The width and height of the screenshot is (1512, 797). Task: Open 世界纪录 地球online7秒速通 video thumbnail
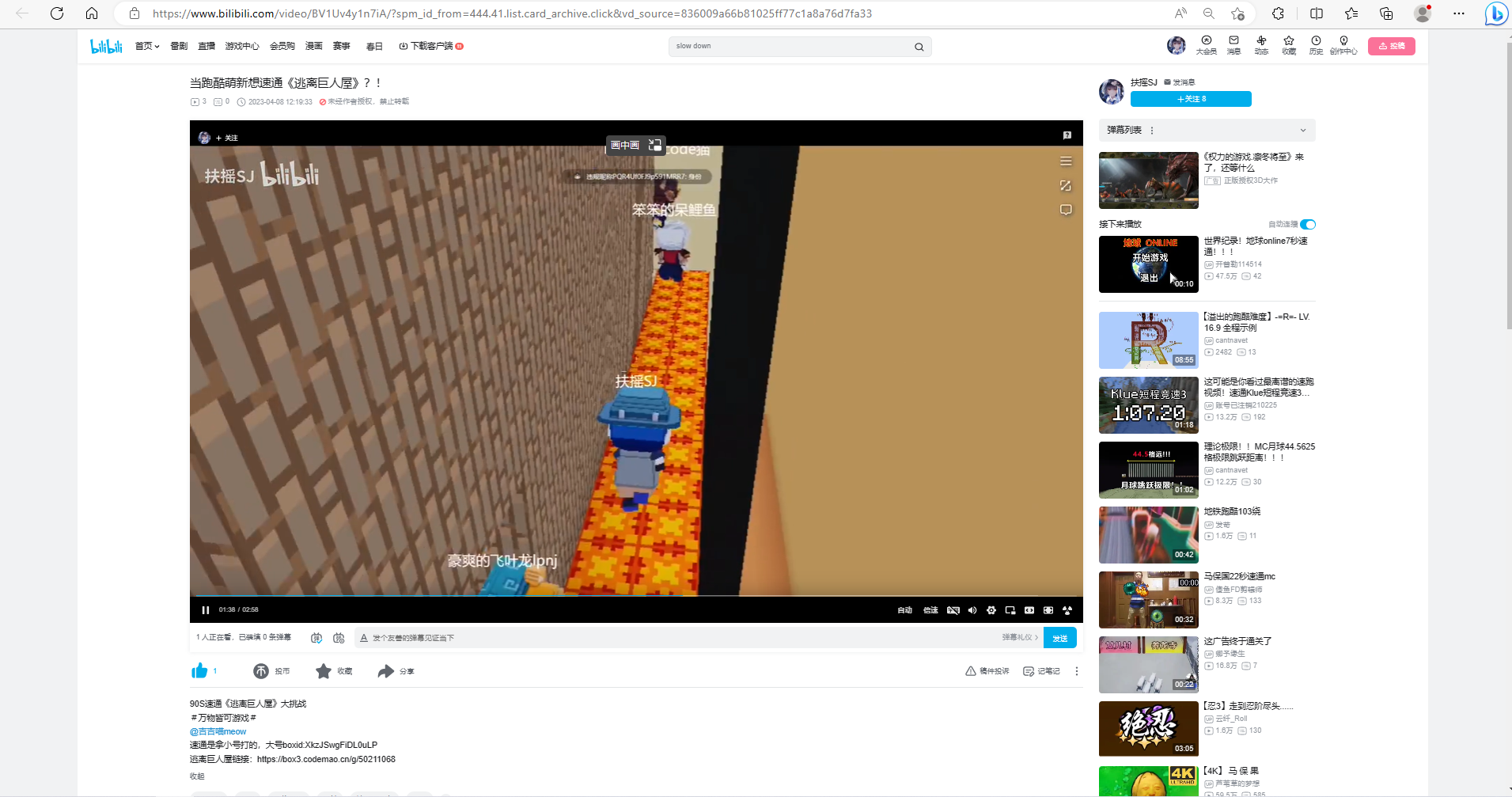tap(1148, 264)
